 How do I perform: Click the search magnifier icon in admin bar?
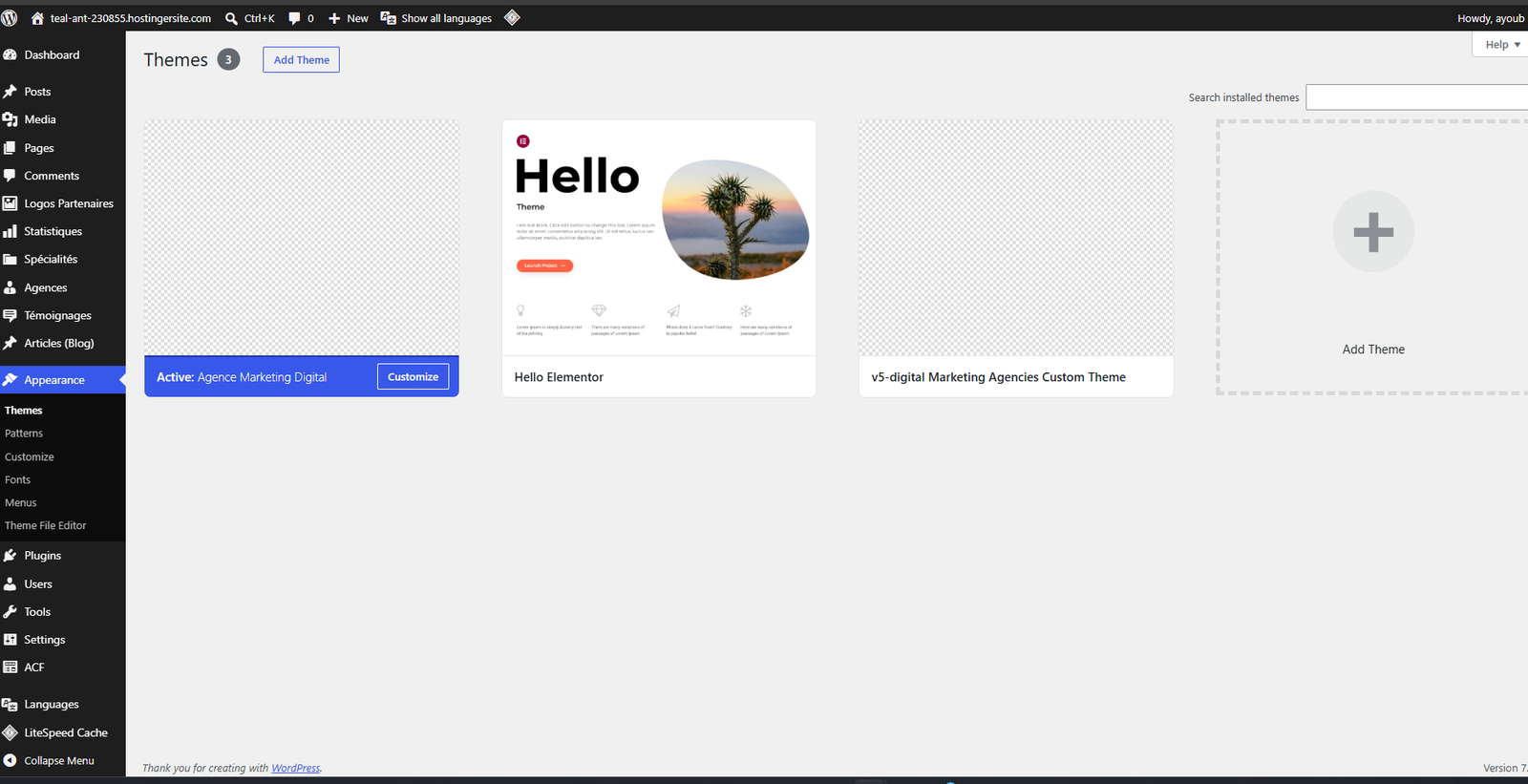click(x=231, y=18)
